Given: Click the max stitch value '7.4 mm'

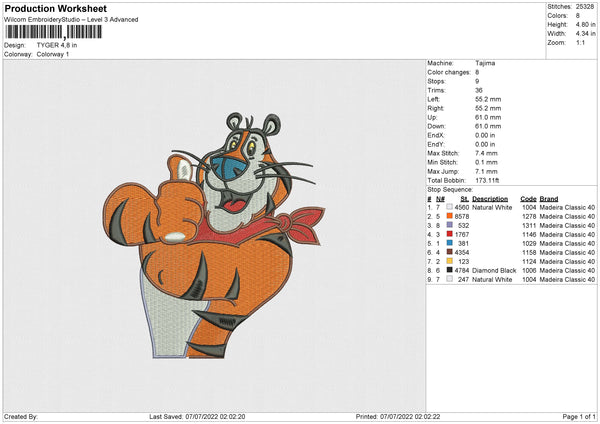Looking at the screenshot, I should [x=486, y=153].
